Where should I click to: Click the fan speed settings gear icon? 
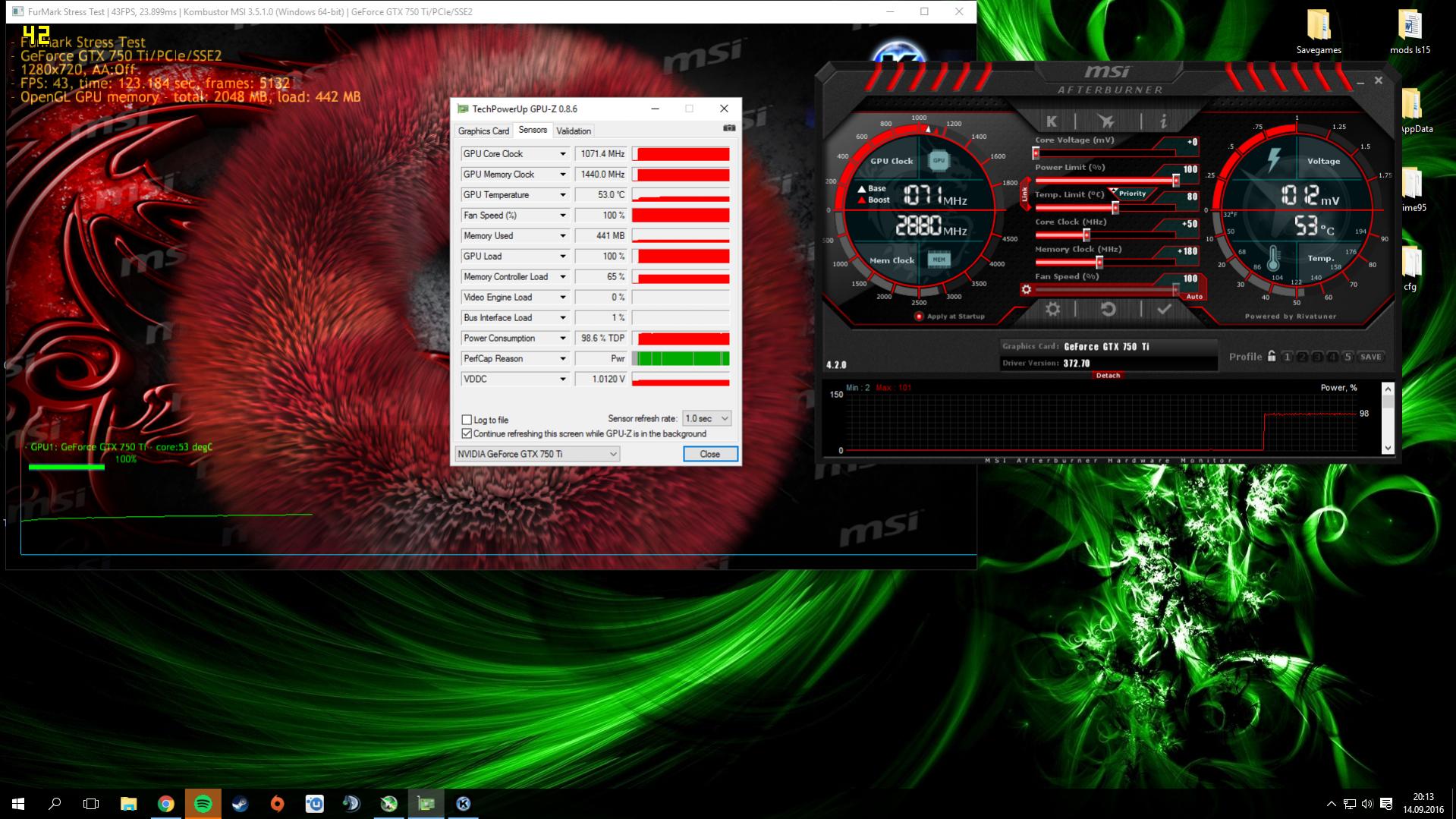[1026, 289]
